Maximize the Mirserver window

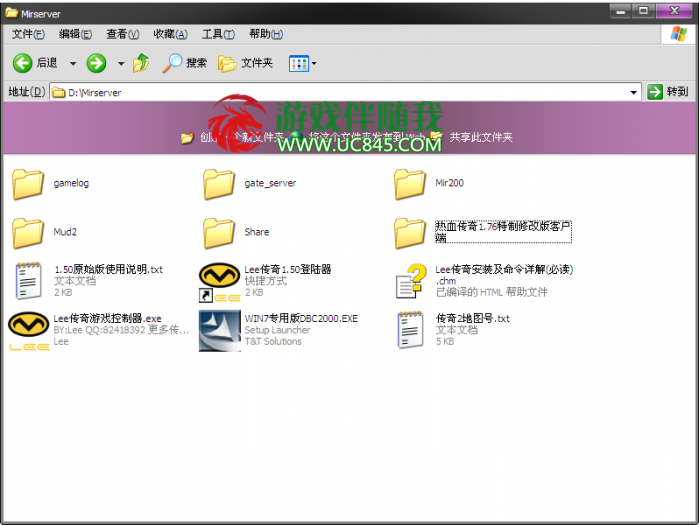[x=643, y=11]
